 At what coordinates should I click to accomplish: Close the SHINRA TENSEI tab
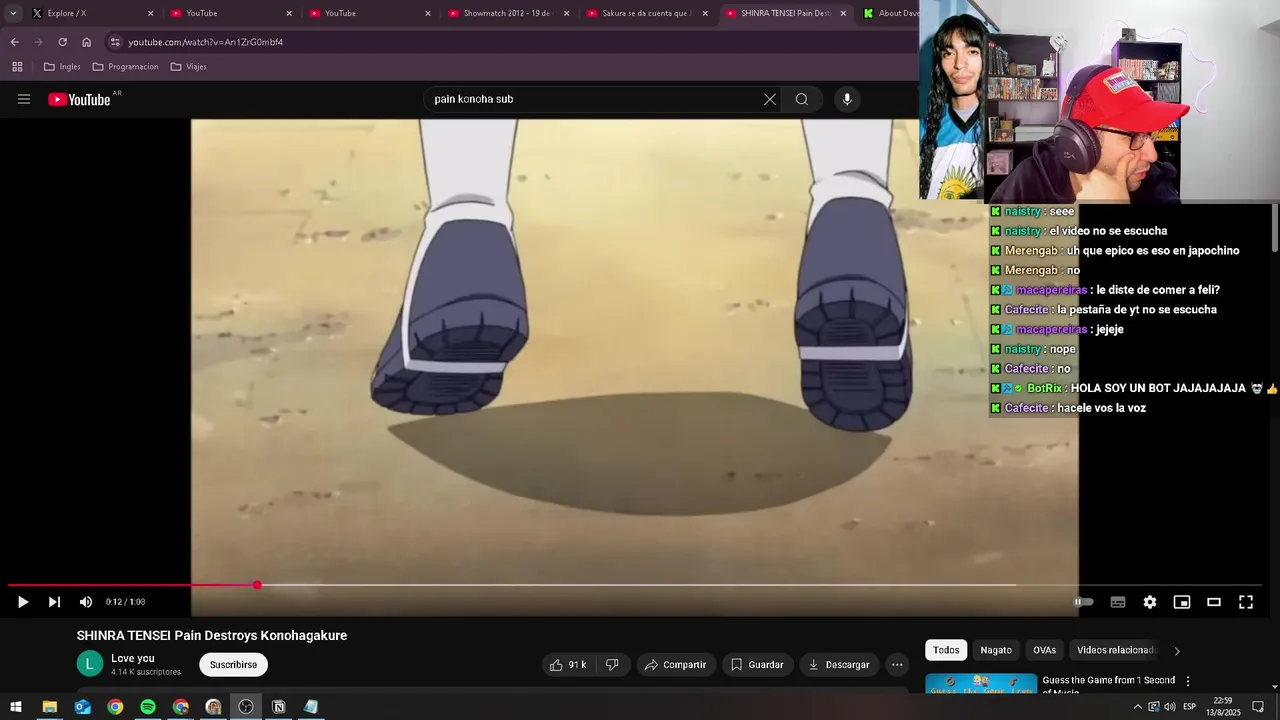[x=843, y=13]
